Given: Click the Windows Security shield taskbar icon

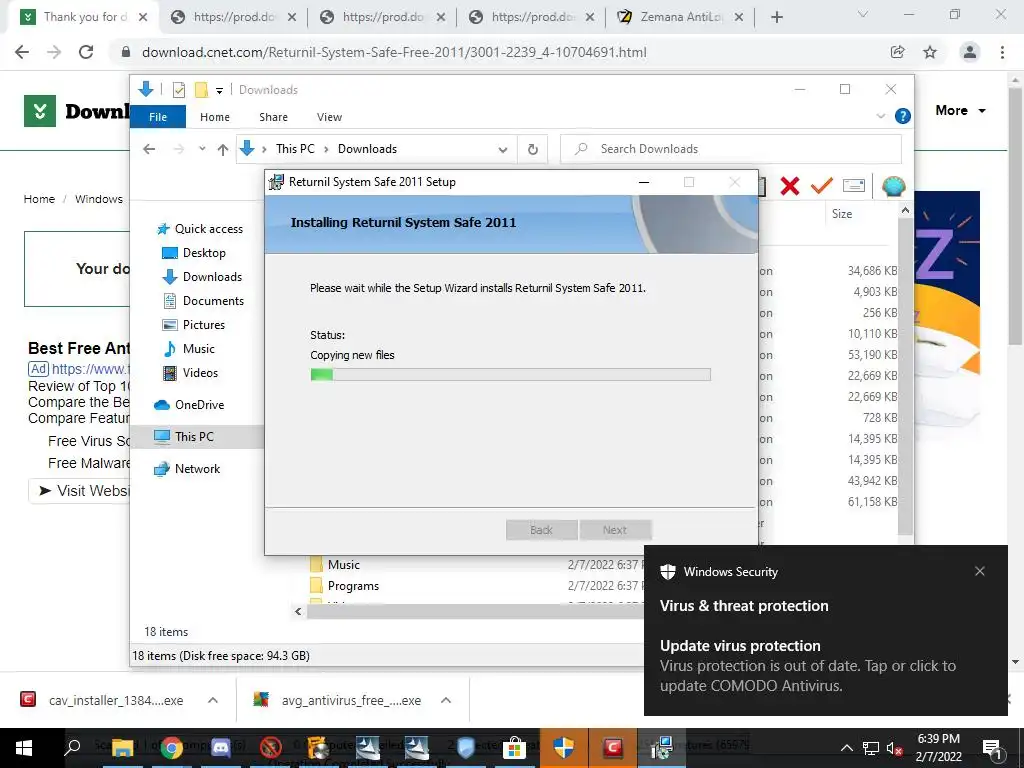Looking at the screenshot, I should (564, 748).
